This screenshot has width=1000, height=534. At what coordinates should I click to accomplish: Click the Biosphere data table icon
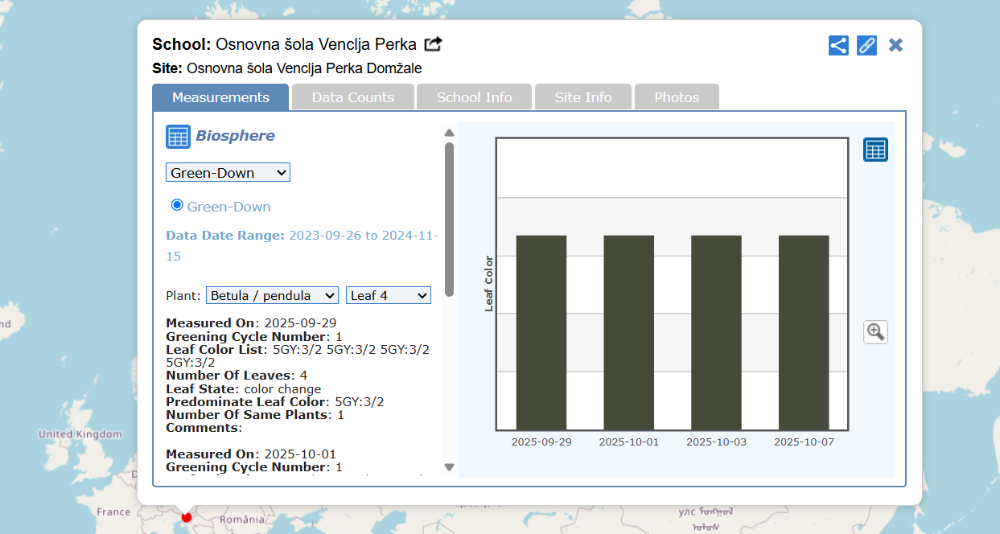tap(178, 137)
